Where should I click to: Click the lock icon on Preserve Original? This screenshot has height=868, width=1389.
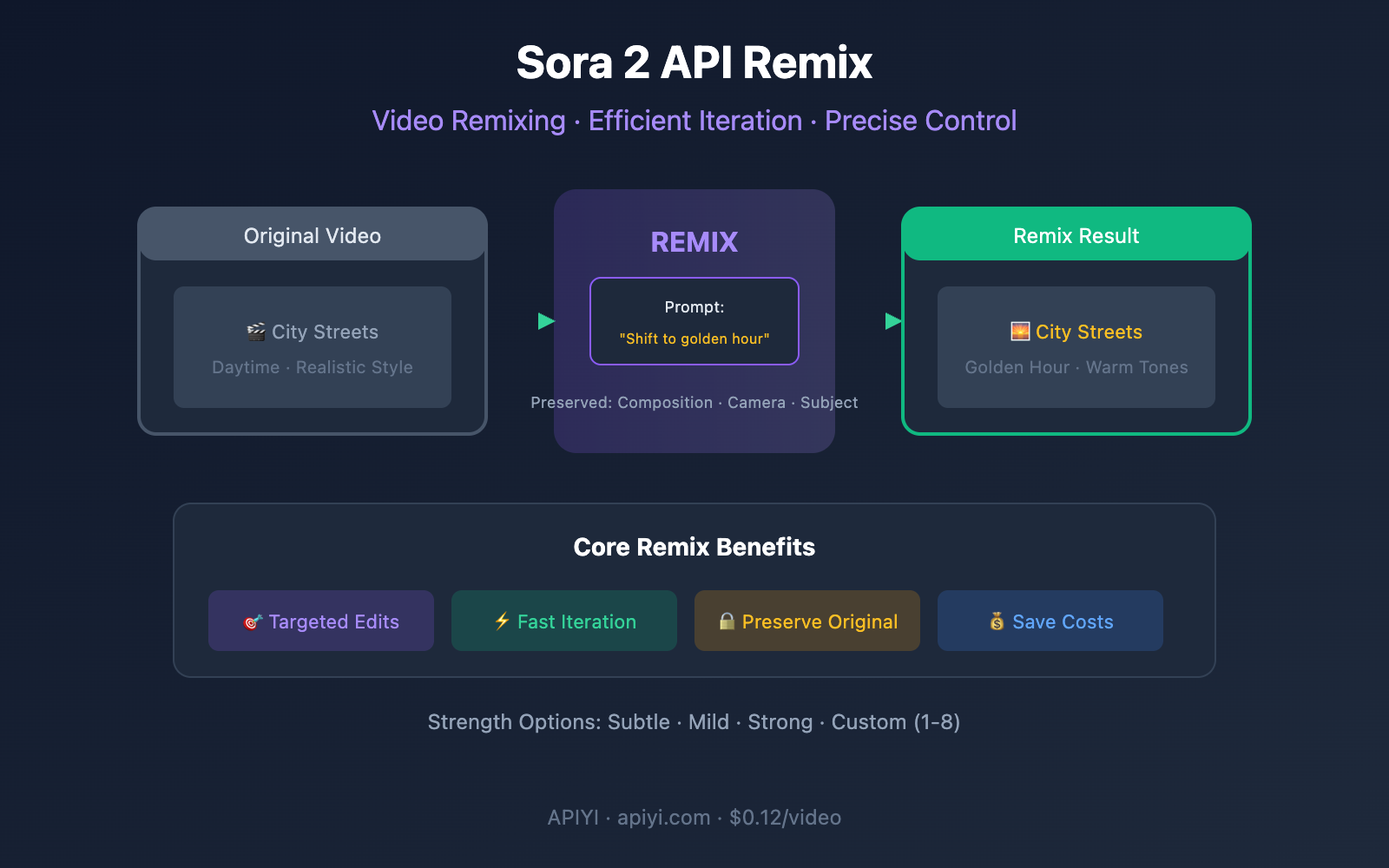pyautogui.click(x=727, y=621)
